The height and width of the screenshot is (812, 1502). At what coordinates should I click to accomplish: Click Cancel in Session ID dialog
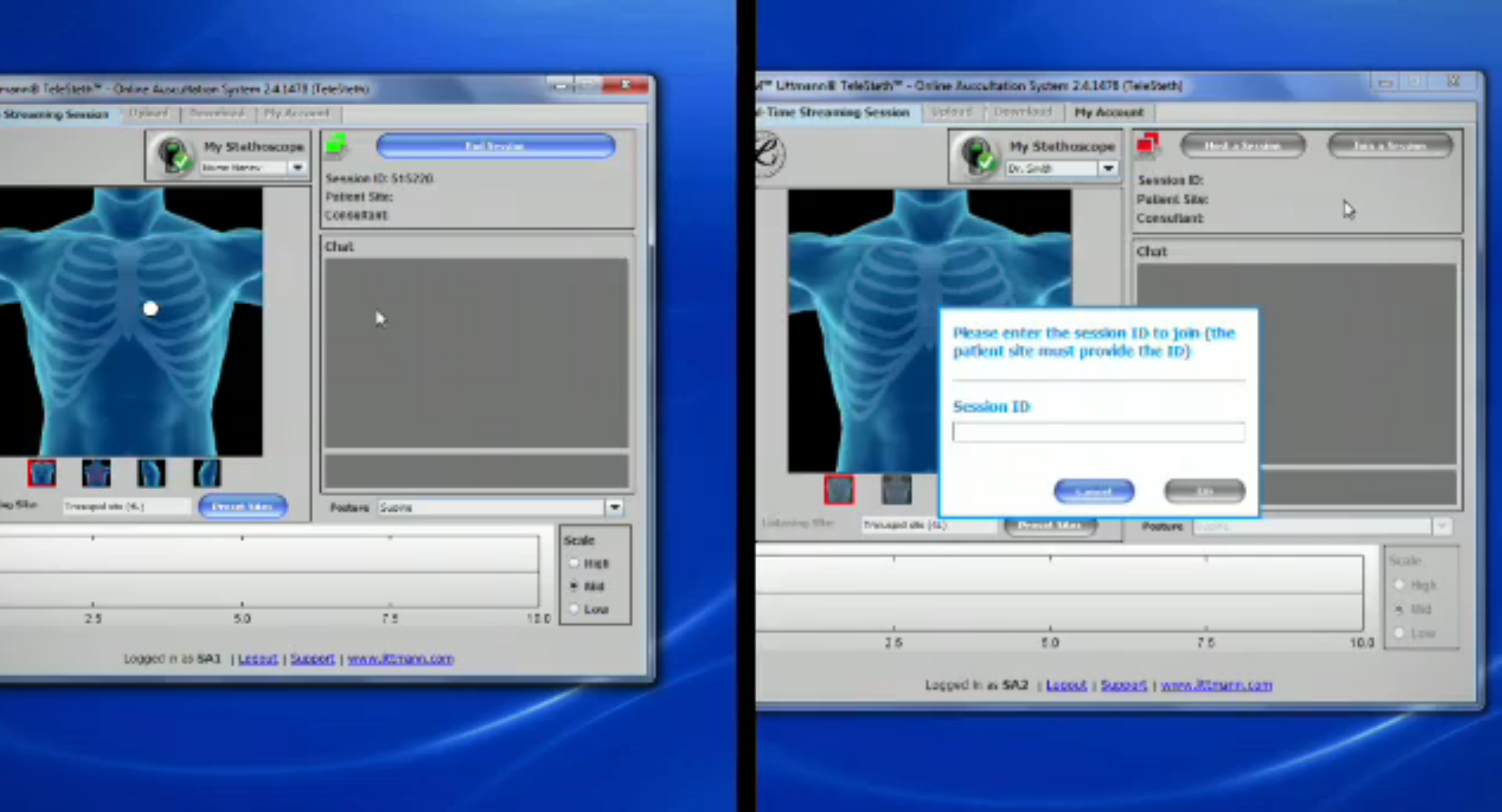1094,491
